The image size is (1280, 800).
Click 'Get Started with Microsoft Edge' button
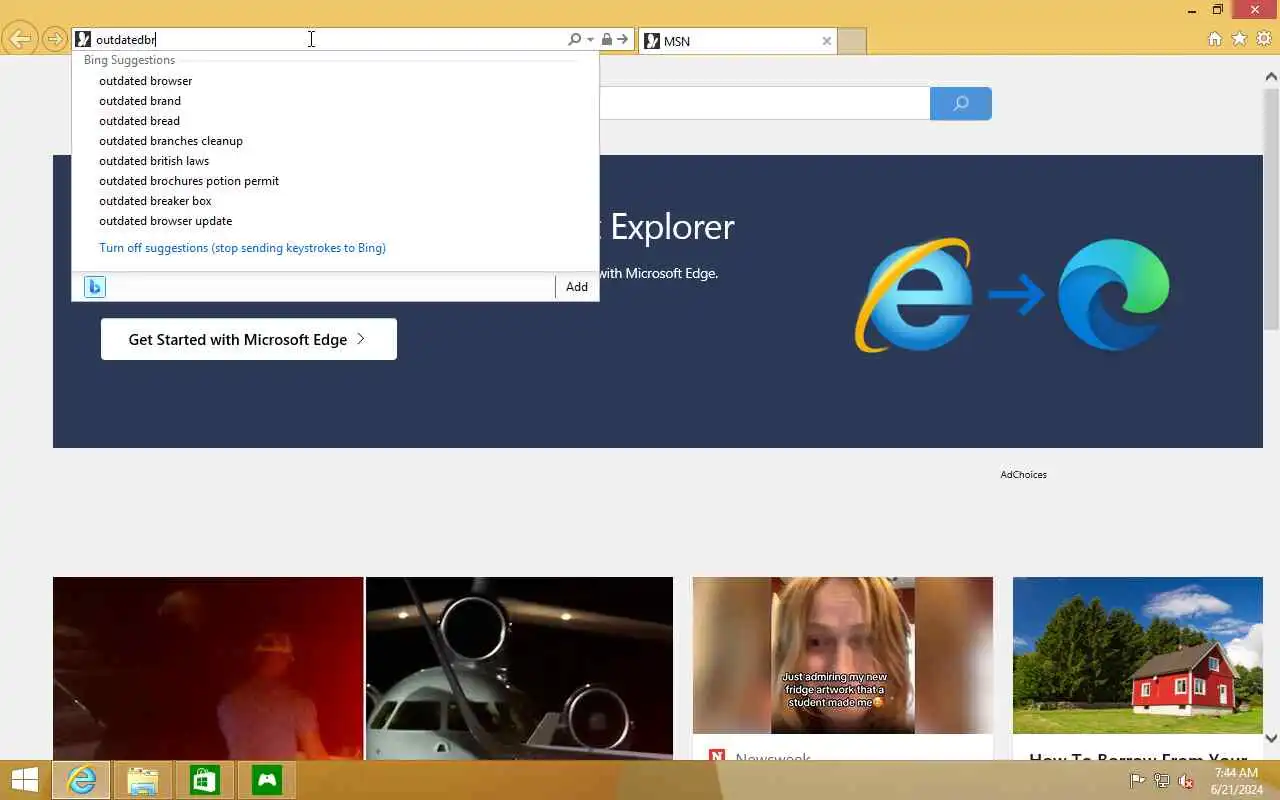pyautogui.click(x=249, y=339)
